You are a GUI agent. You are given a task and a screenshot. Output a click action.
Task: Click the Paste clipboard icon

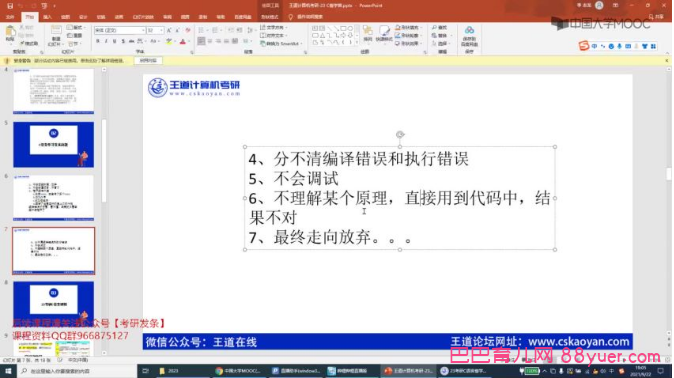(x=10, y=33)
